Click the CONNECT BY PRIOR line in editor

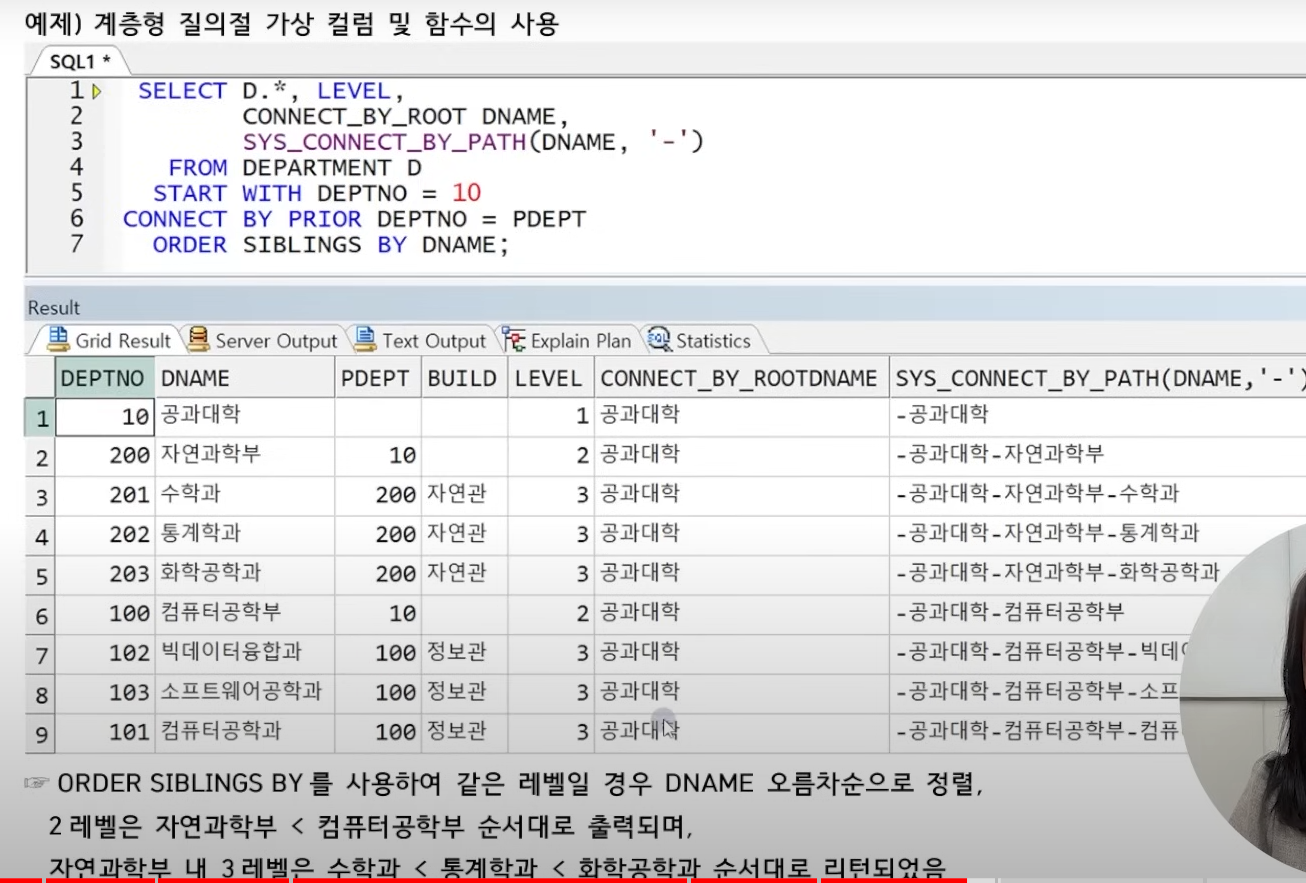(354, 220)
